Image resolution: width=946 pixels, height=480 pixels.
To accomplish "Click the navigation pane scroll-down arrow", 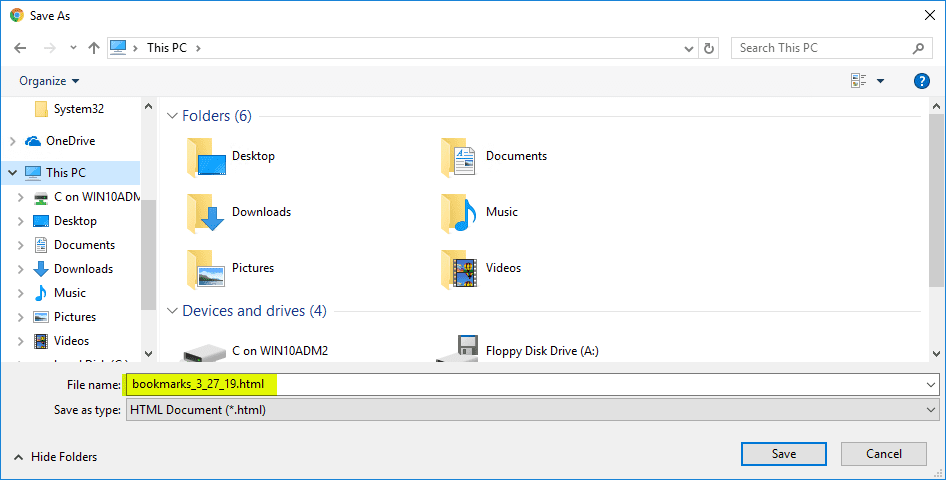I will pos(148,354).
